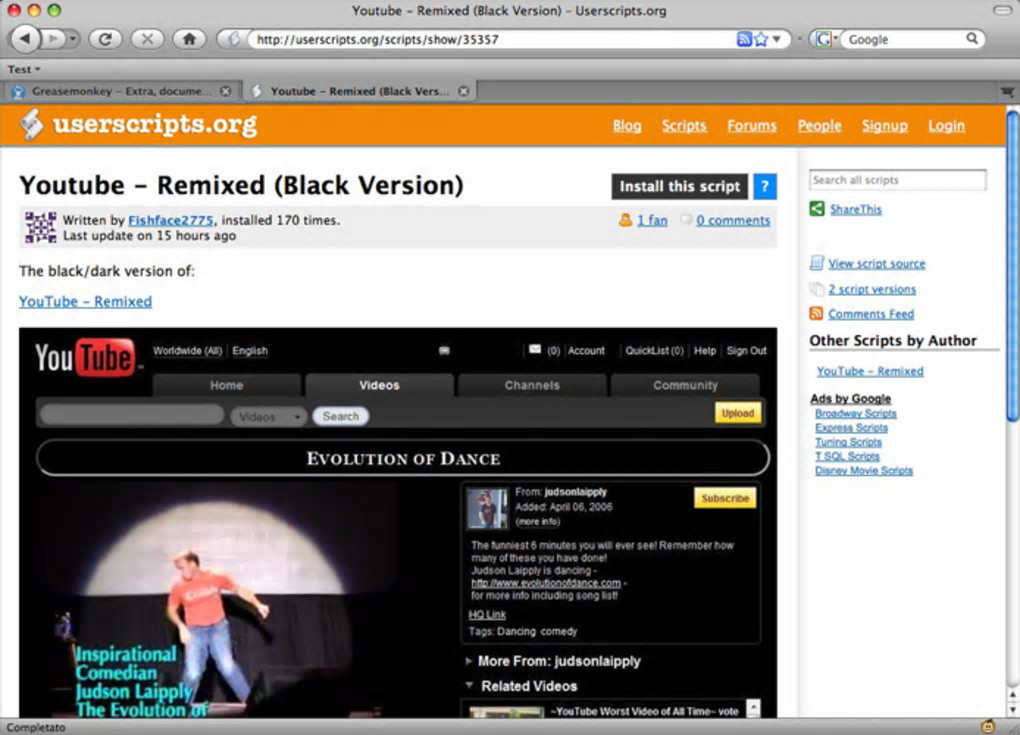The image size is (1020, 735).
Task: Open the 0 comments link
Action: (x=733, y=220)
